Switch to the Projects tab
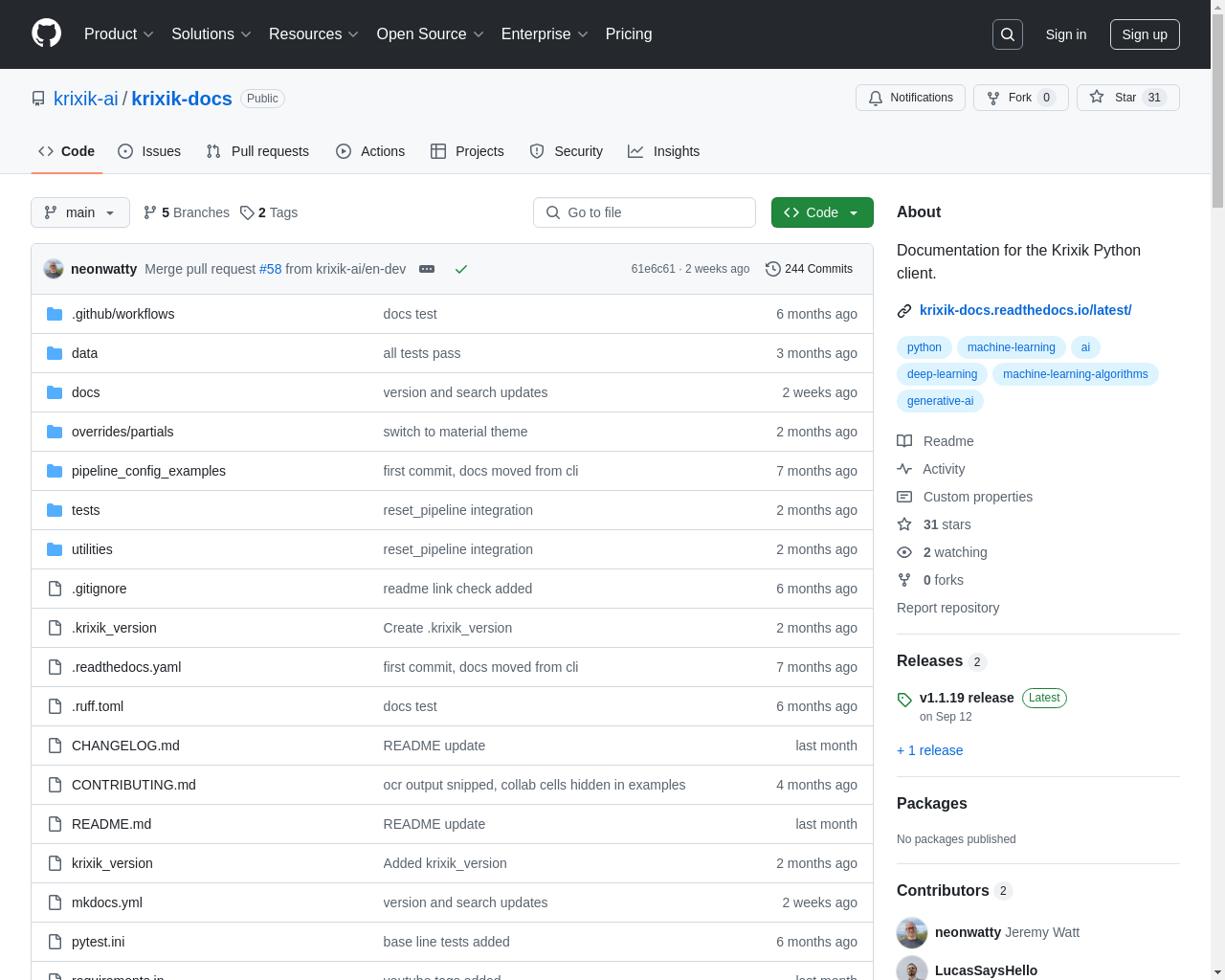1225x980 pixels. pyautogui.click(x=467, y=151)
